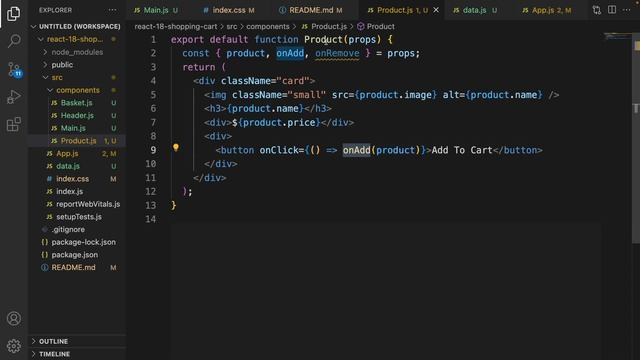Collapse the react-18-shop root folder
The image size is (640, 360).
77,39
